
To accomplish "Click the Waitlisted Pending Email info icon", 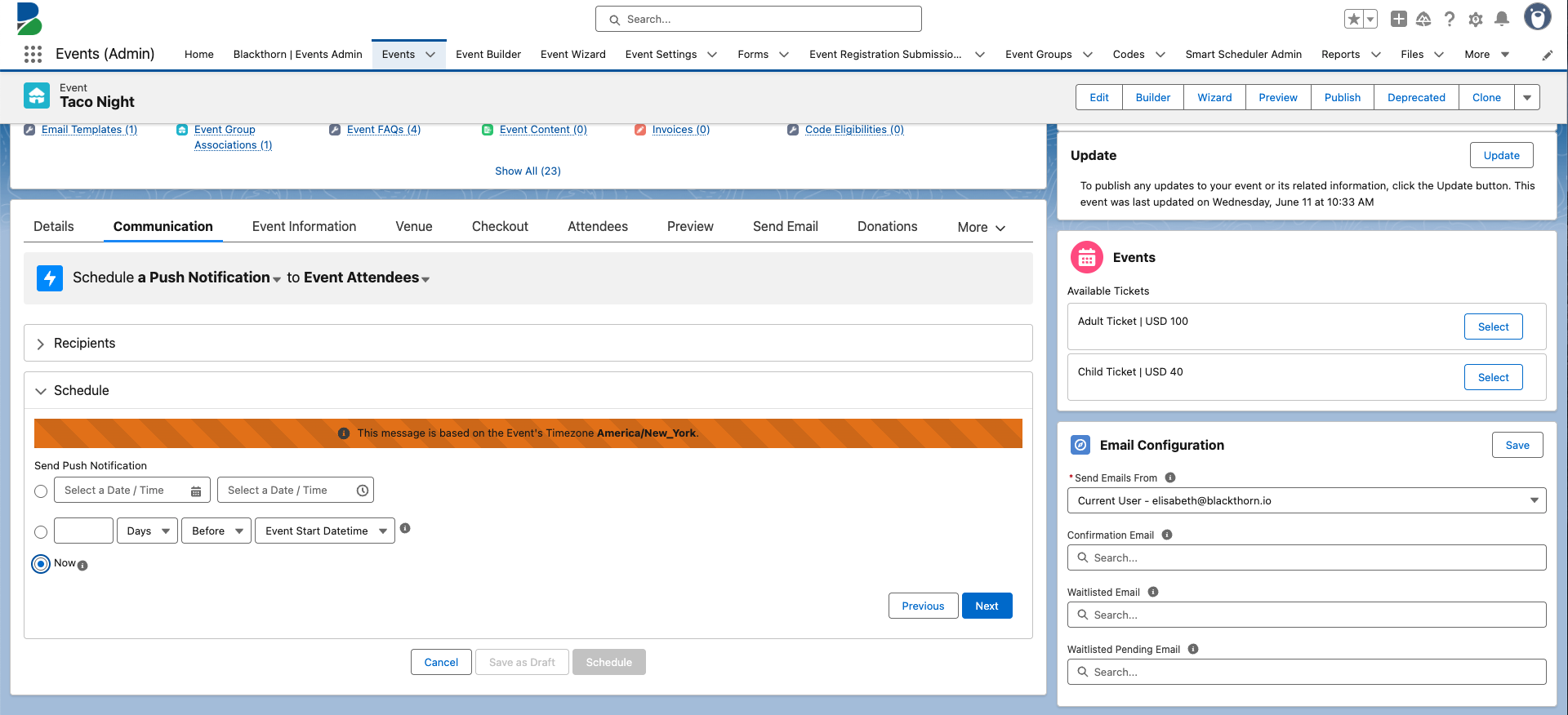I will (1193, 649).
